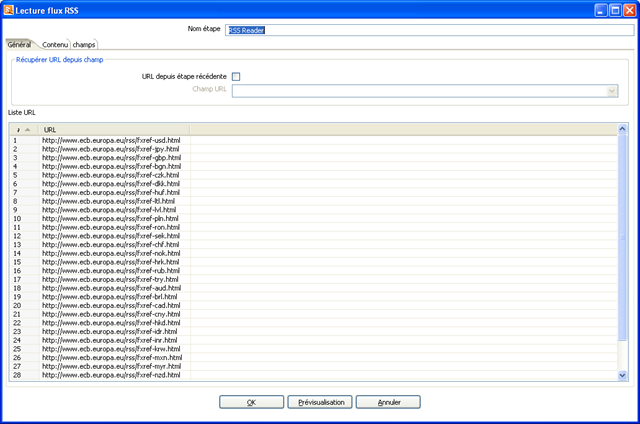Switch to the Contenu tab
This screenshot has width=640, height=424.
55,45
